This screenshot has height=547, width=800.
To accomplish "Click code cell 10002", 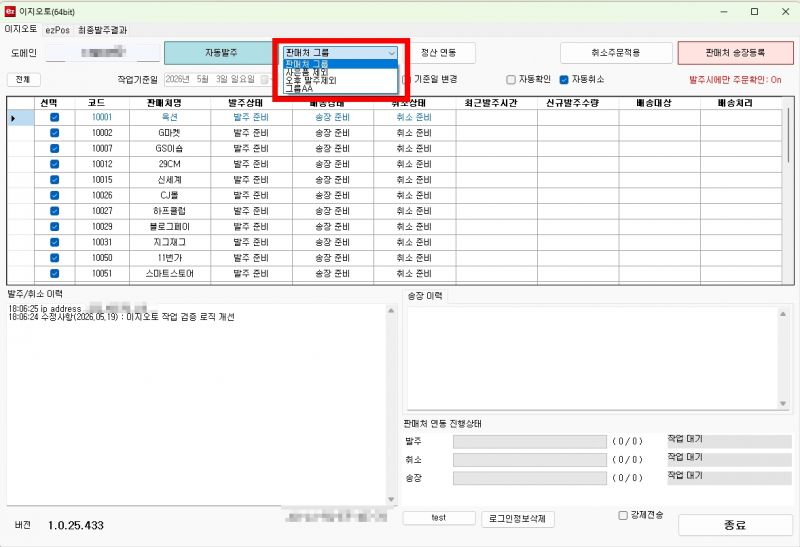I will coord(102,133).
